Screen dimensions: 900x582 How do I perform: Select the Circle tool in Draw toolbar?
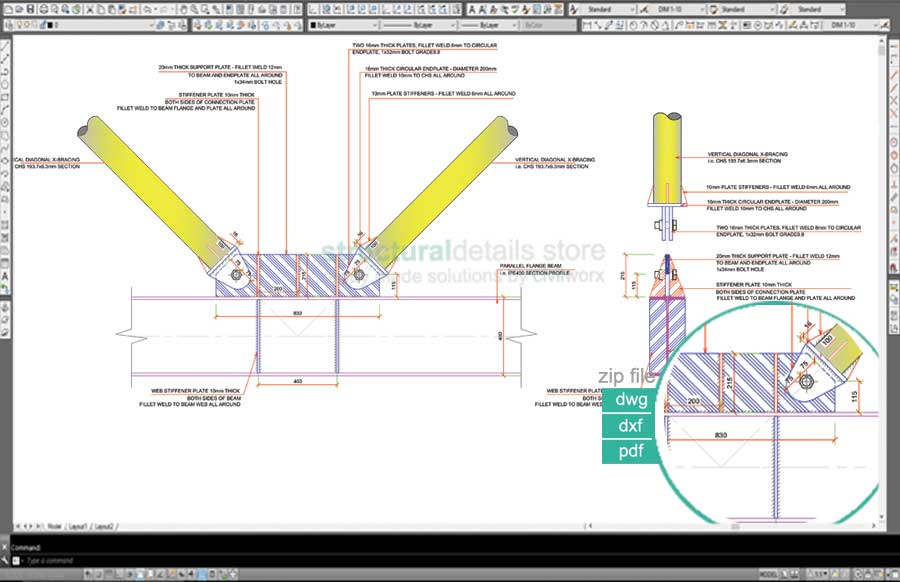point(5,123)
